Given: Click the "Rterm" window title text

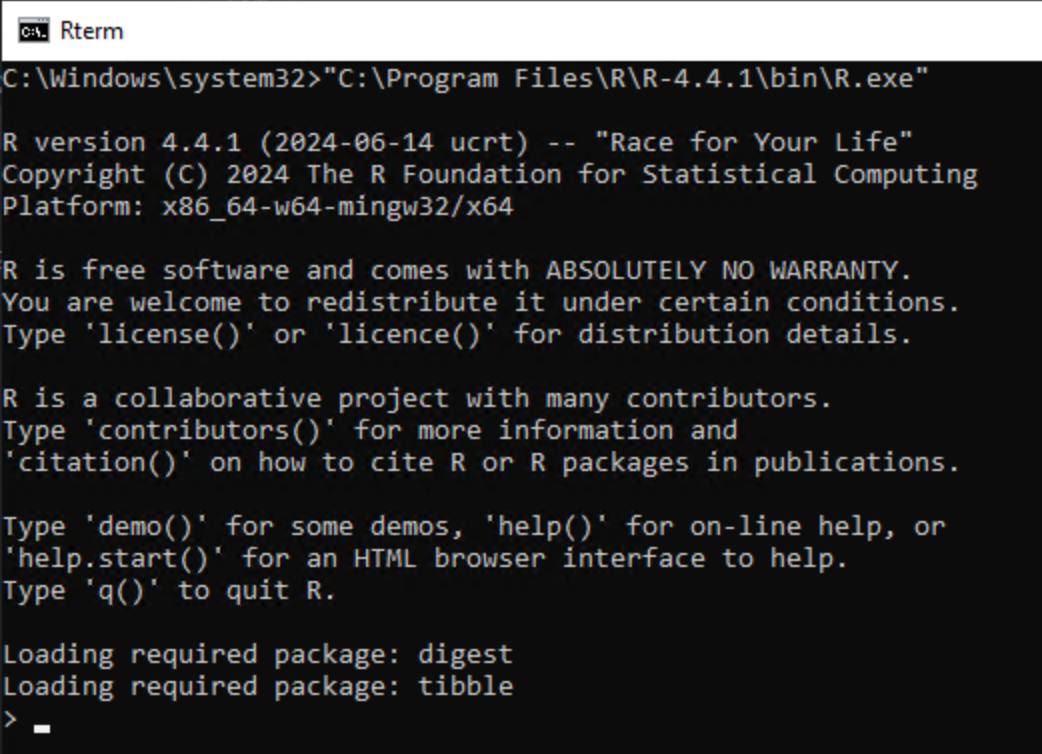Looking at the screenshot, I should point(91,30).
